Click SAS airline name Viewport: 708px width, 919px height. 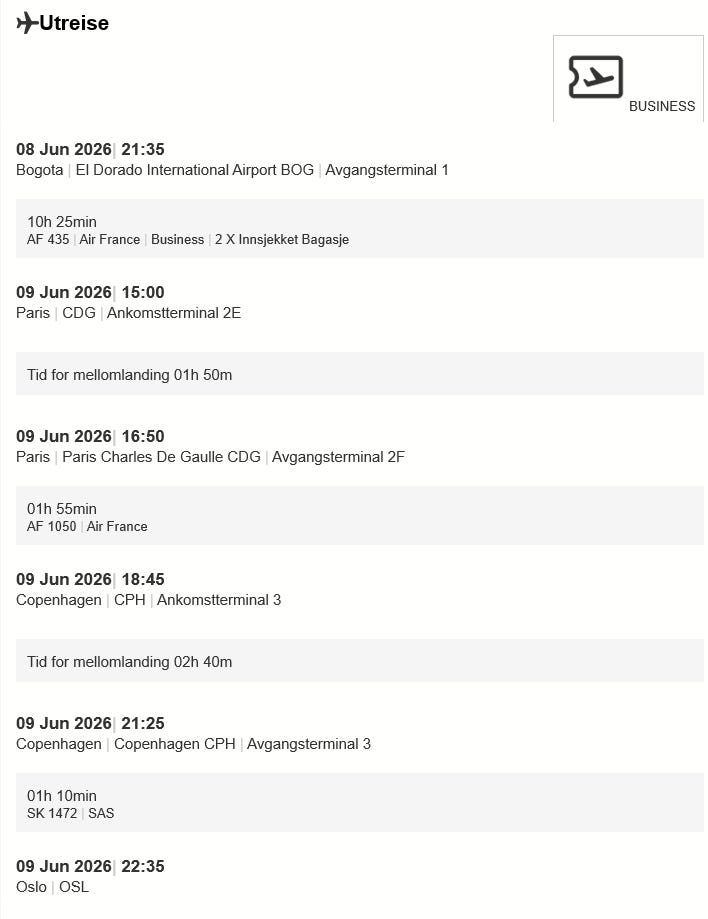[x=101, y=814]
